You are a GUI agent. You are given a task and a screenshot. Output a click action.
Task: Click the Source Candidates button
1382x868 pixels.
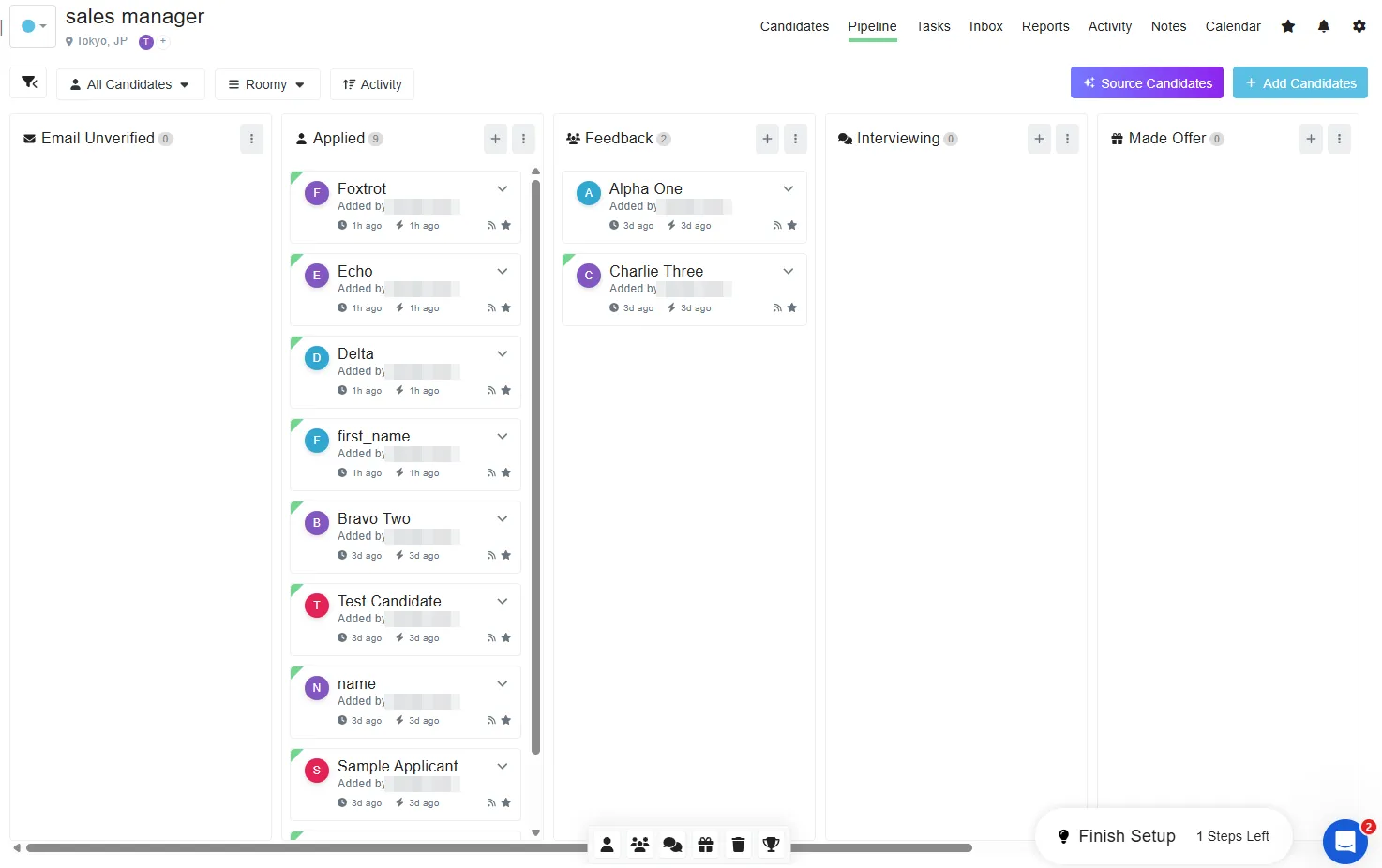click(x=1147, y=82)
